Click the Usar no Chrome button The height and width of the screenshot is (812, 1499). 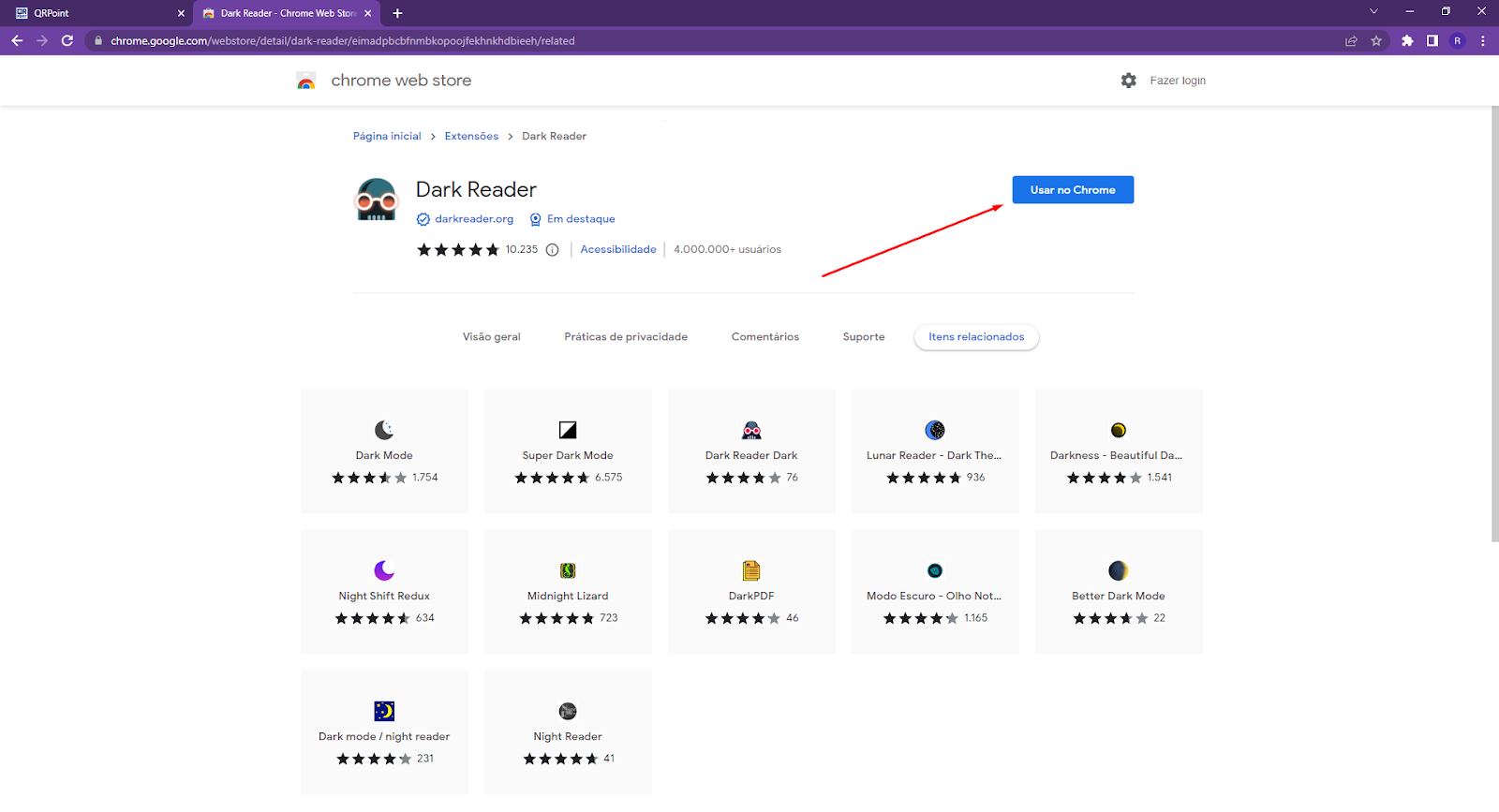coord(1073,190)
